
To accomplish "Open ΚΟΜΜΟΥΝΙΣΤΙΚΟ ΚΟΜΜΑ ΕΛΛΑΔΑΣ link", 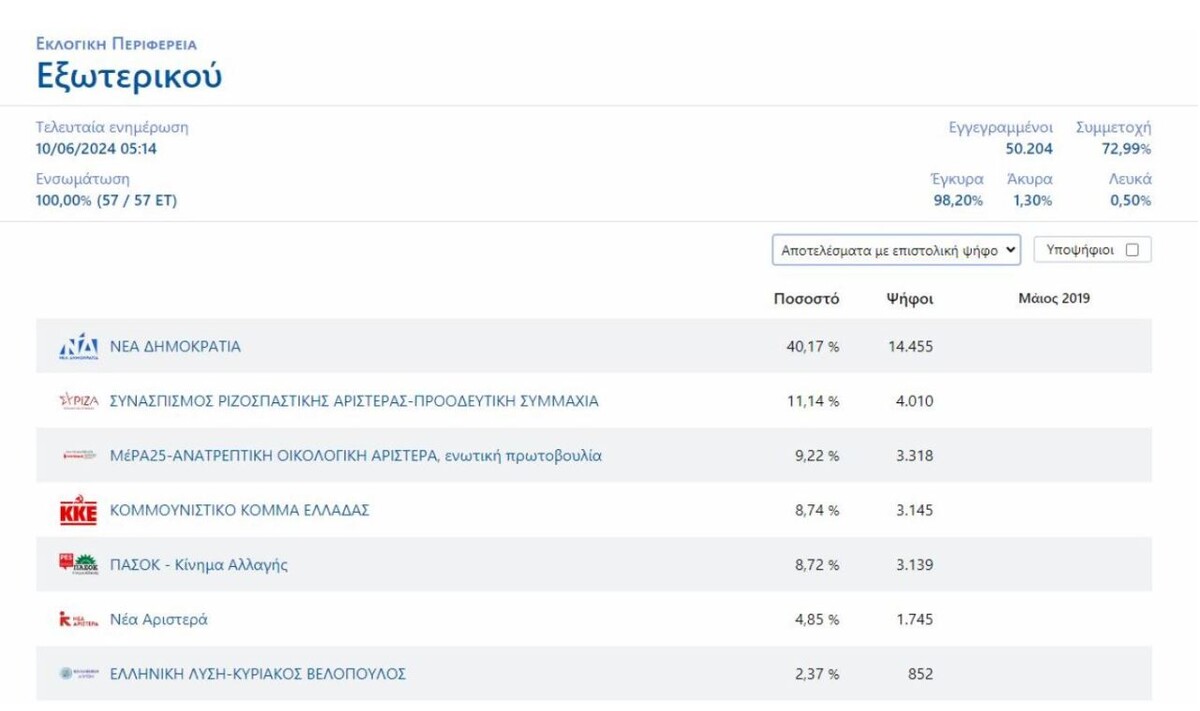I will tap(240, 510).
